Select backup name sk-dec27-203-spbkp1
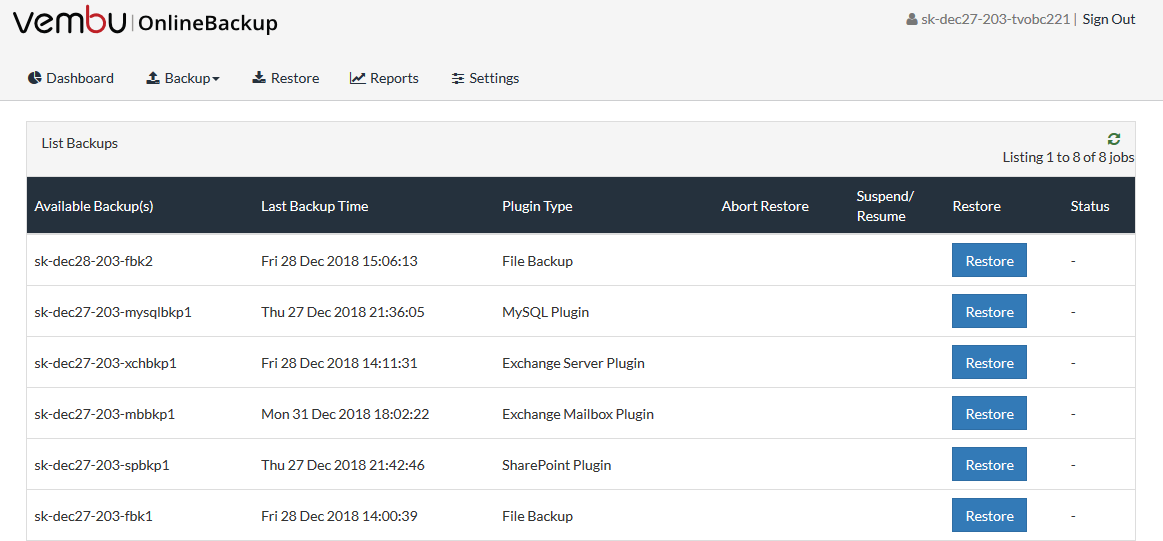The height and width of the screenshot is (541, 1163). 102,465
